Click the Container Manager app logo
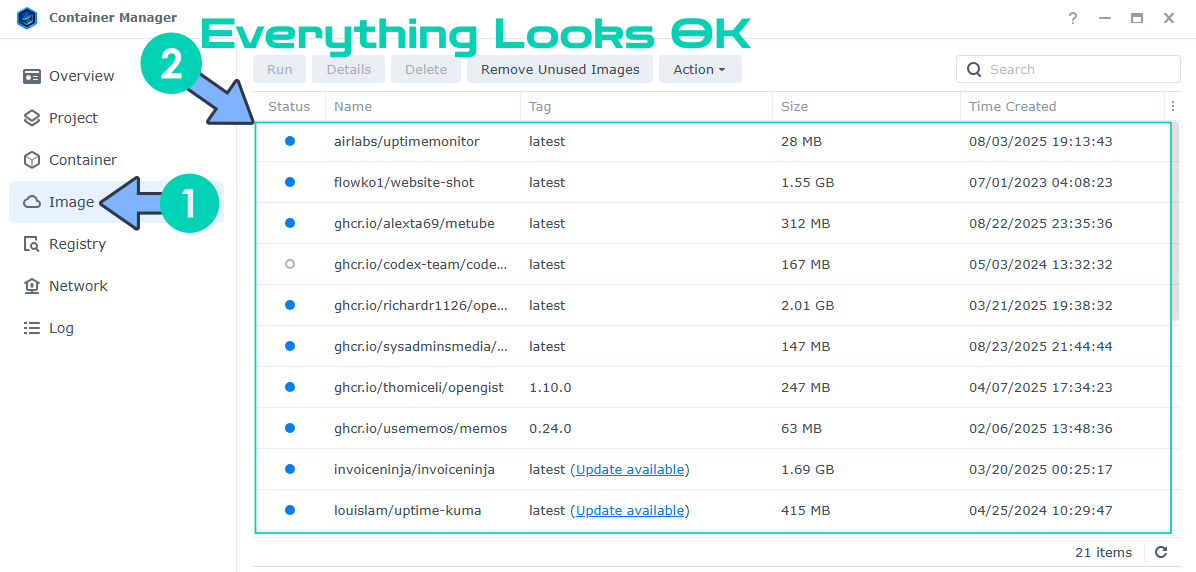This screenshot has width=1196, height=572. click(x=27, y=18)
